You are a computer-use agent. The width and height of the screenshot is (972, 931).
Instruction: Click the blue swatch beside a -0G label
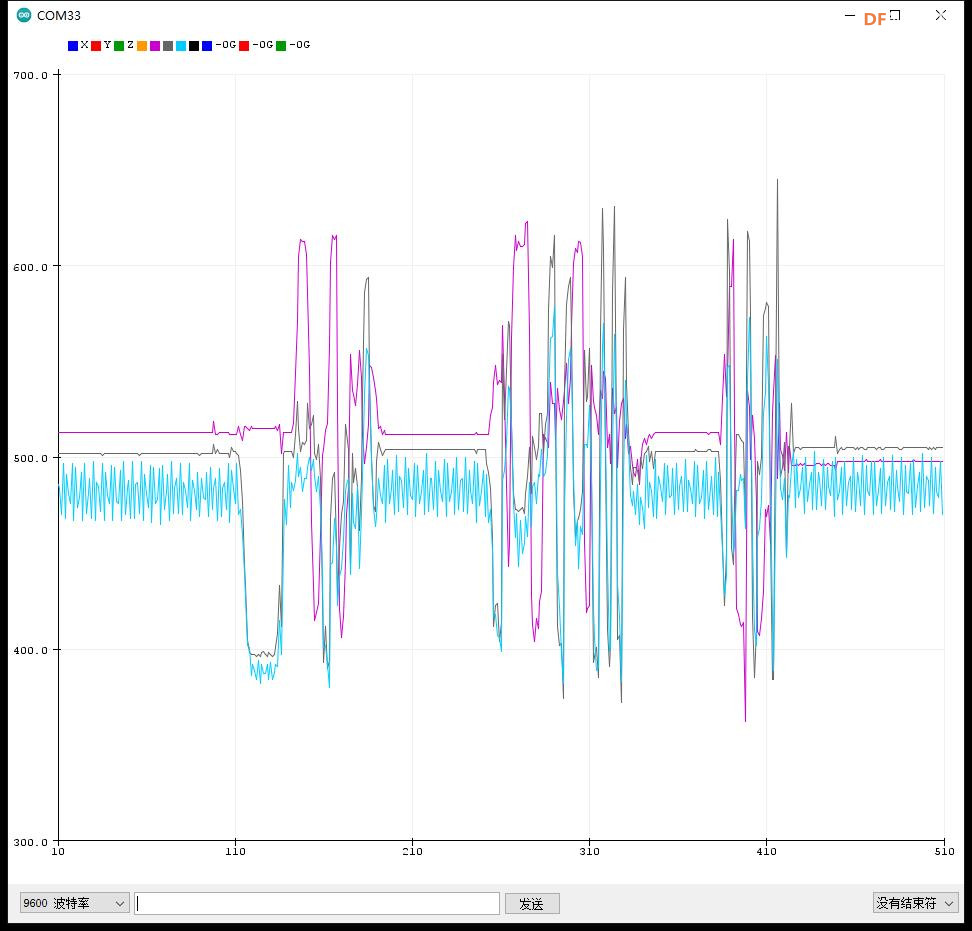click(x=207, y=46)
